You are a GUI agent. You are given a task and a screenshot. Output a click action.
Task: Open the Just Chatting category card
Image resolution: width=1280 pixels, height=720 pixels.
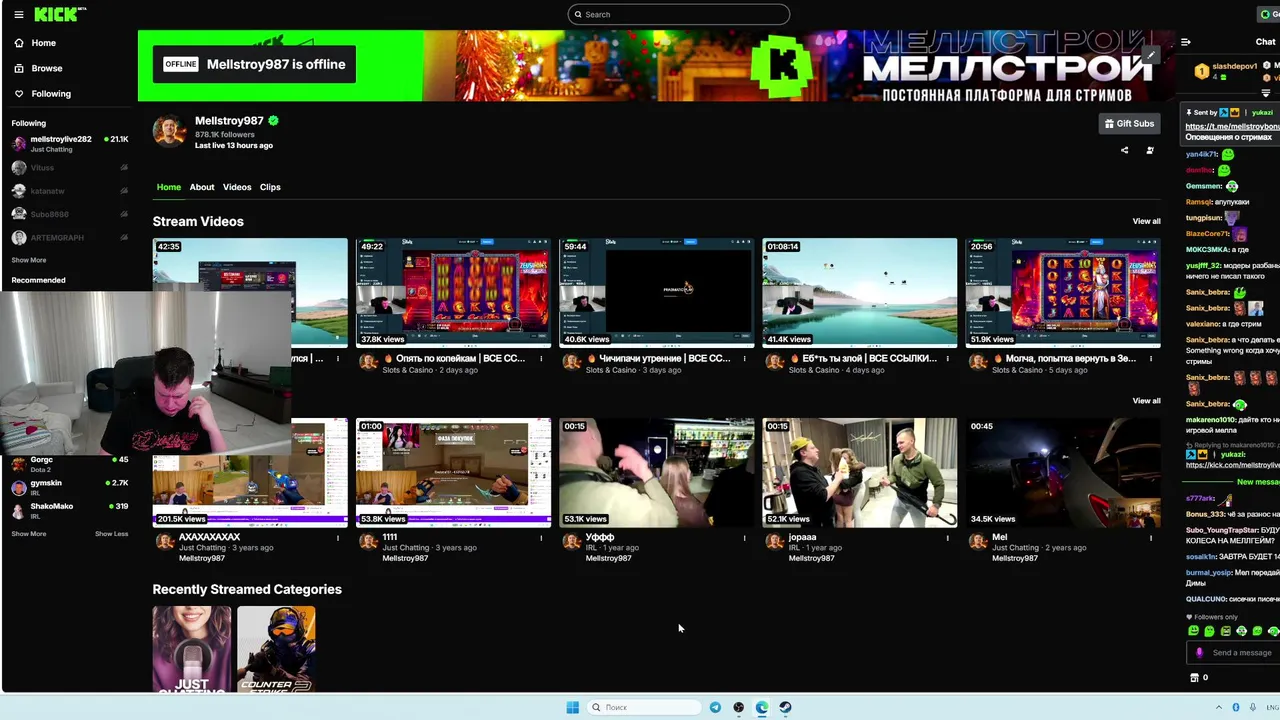(192, 649)
